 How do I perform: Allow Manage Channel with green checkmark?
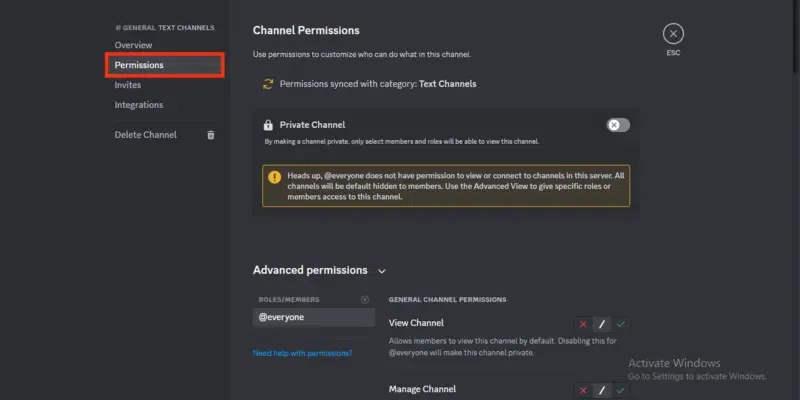coord(621,390)
